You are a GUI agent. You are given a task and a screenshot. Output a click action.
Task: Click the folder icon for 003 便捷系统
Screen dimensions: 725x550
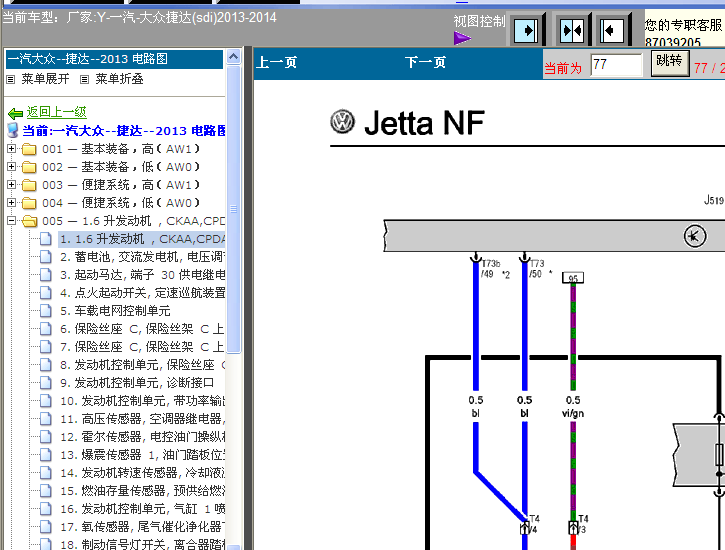coord(29,185)
